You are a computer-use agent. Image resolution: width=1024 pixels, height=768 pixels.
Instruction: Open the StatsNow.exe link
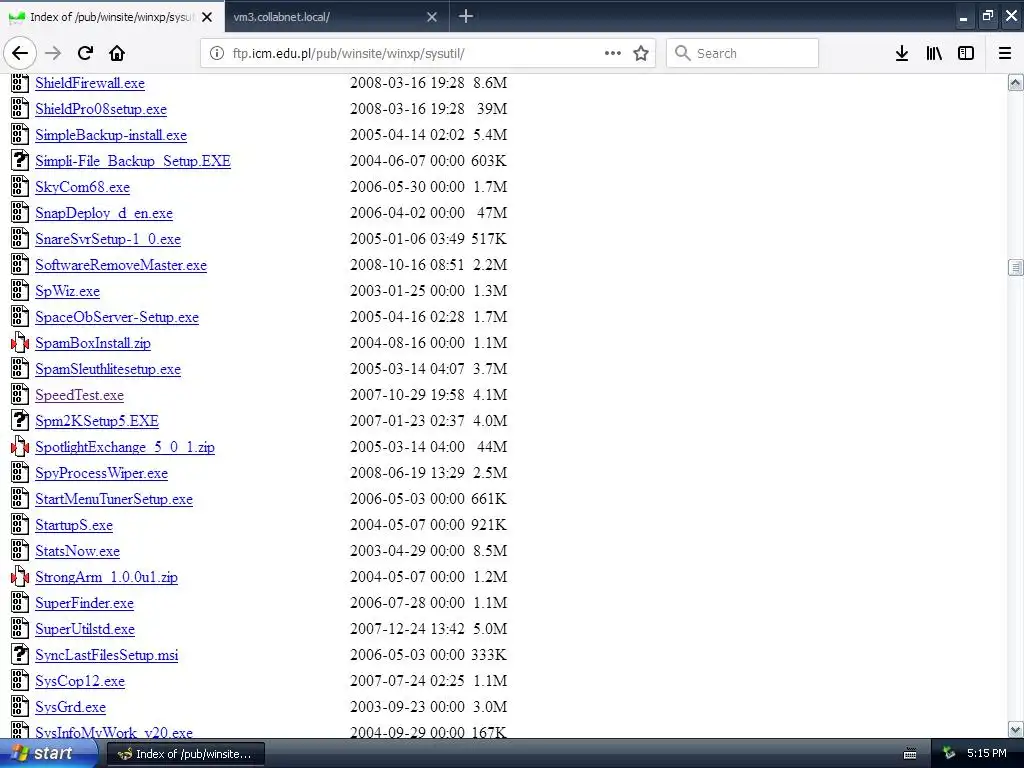click(77, 551)
